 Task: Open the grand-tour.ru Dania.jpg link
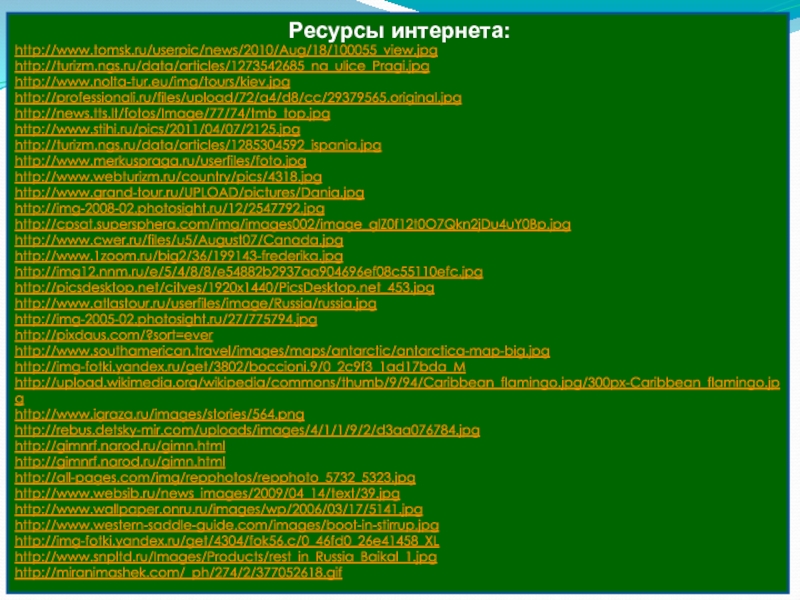pos(189,192)
